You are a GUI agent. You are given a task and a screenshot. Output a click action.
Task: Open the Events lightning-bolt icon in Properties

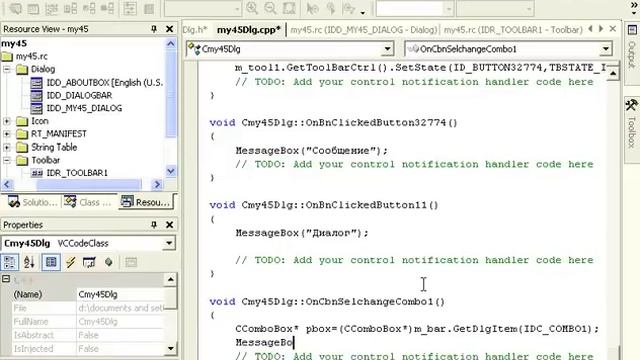pos(71,262)
